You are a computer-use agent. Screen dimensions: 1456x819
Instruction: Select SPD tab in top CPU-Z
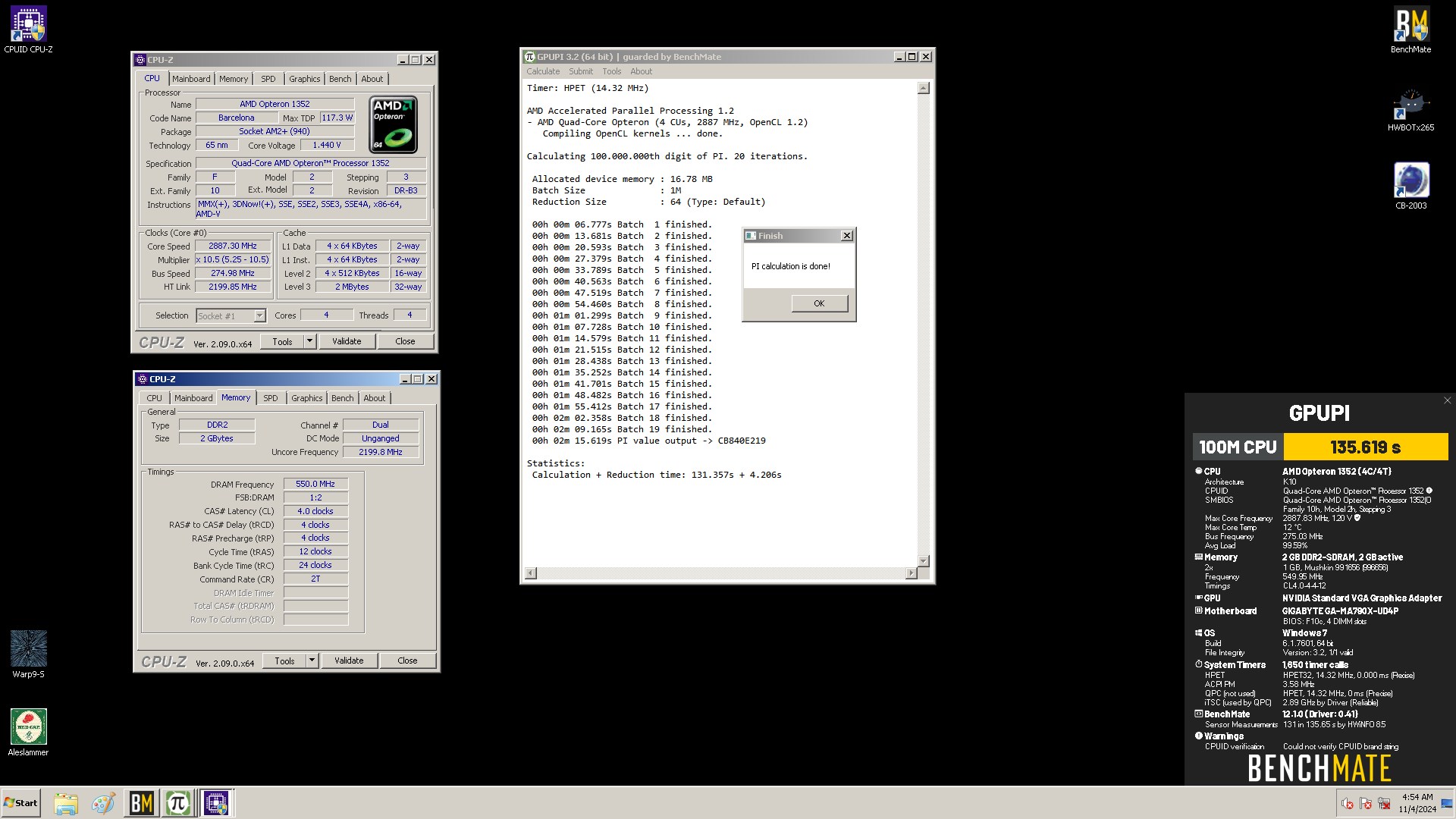268,79
